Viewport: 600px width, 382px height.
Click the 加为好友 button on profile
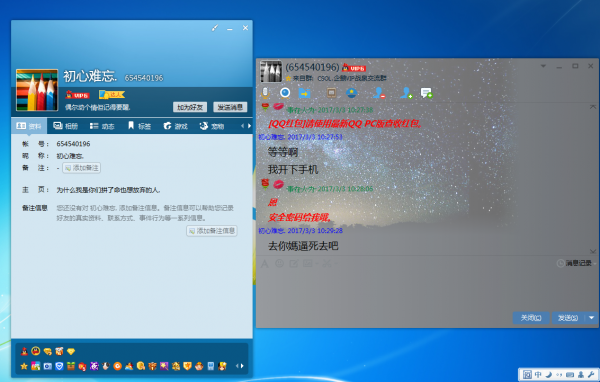tap(190, 107)
